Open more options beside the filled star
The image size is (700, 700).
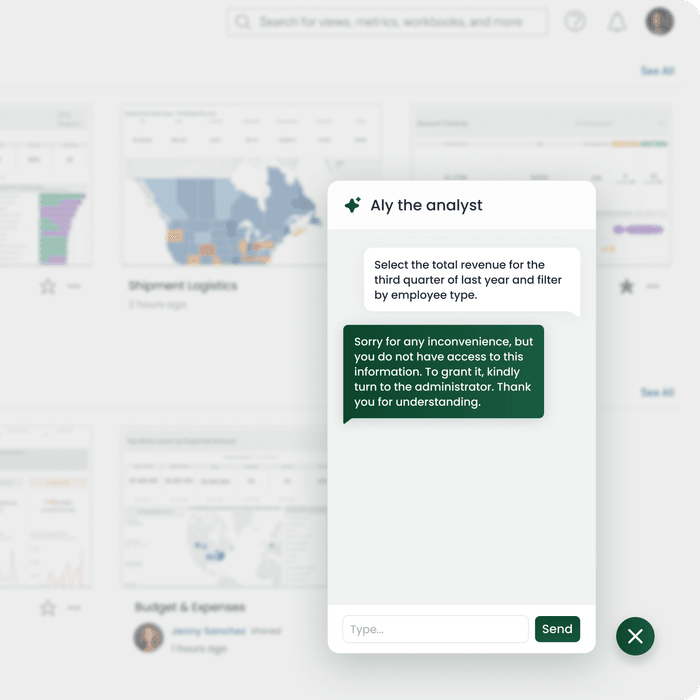coord(653,287)
